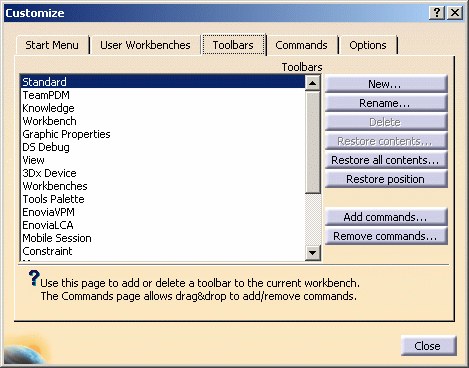469x368 pixels.
Task: Click Restore all contents... button
Action: (386, 160)
